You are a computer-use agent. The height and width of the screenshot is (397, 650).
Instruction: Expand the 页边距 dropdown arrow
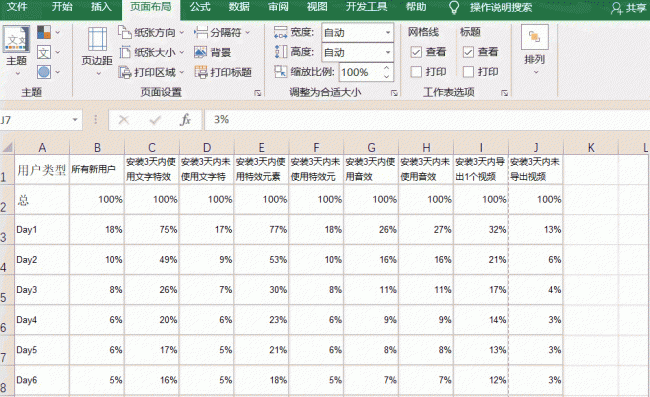coord(99,74)
